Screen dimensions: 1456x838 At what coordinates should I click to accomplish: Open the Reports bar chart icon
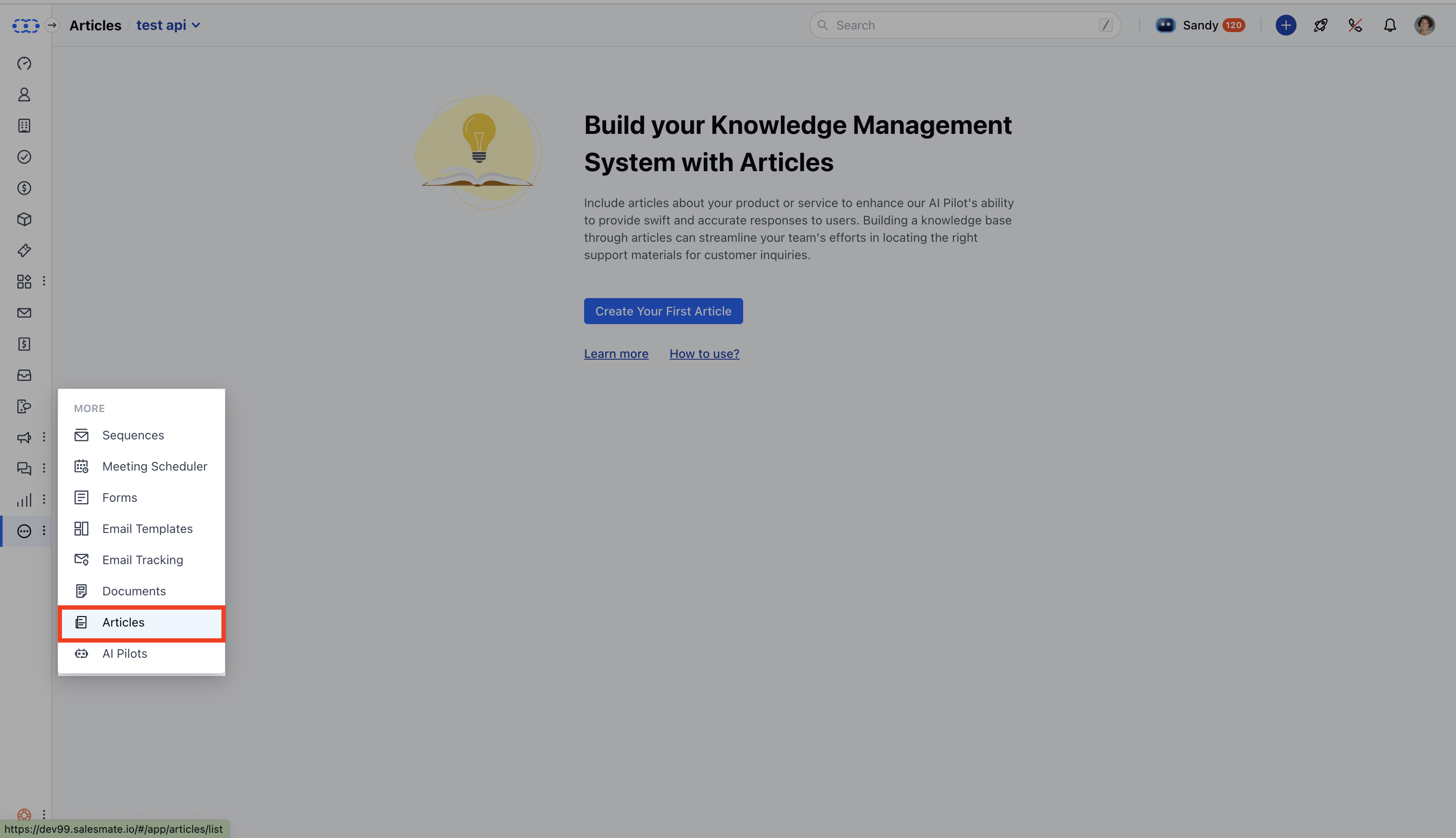[24, 500]
